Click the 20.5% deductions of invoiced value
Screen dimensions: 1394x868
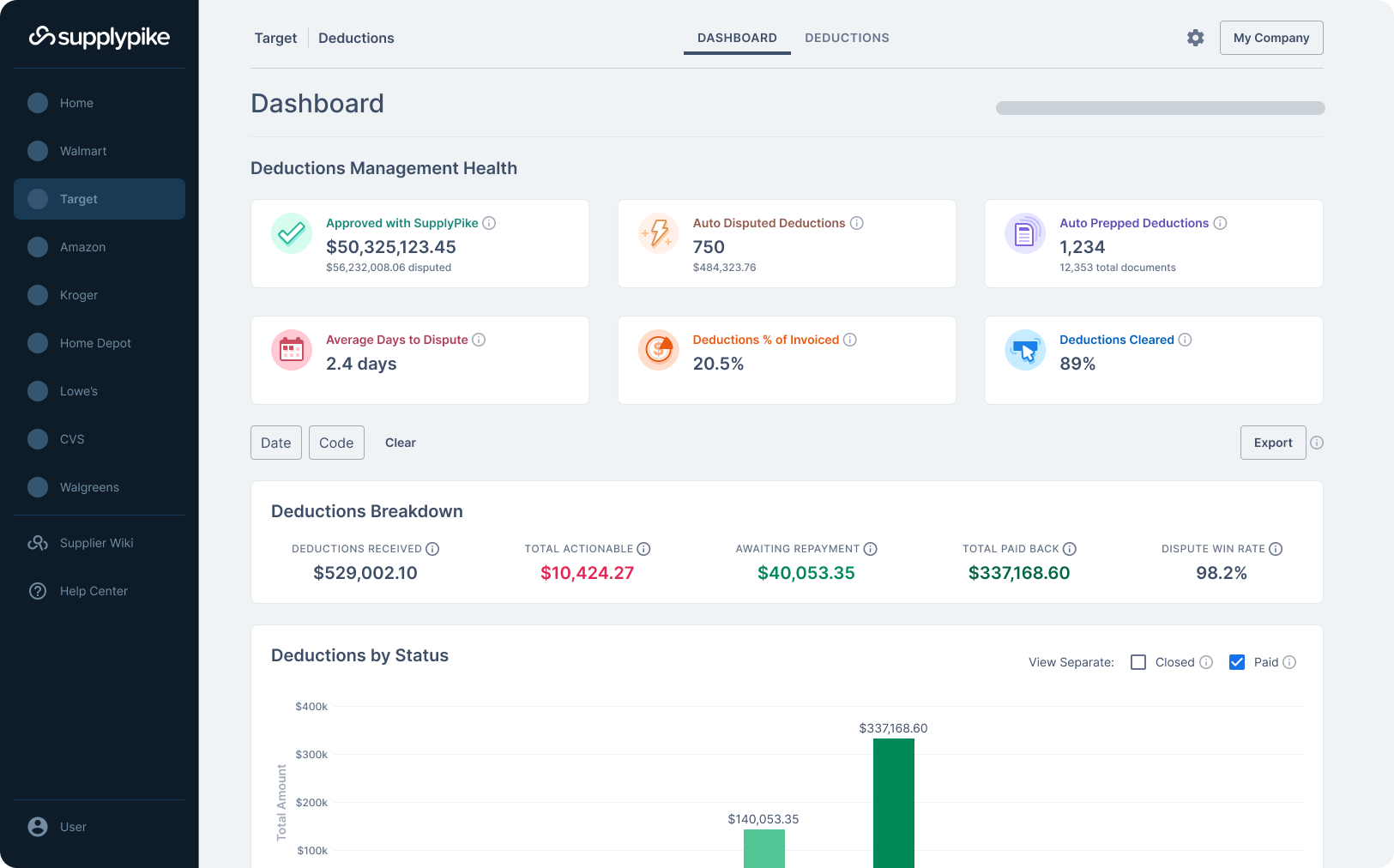point(718,364)
